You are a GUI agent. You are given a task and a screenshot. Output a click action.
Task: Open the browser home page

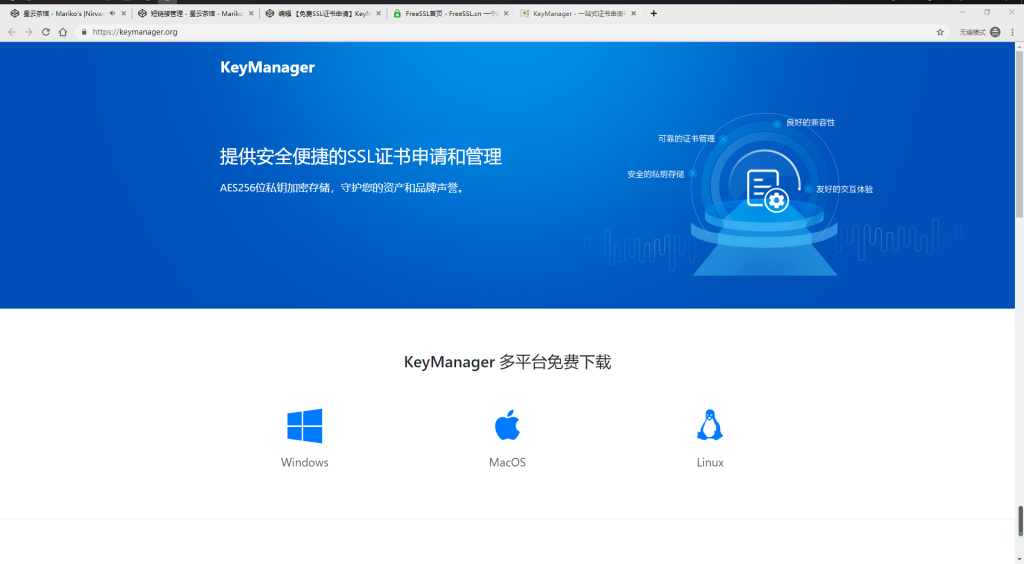coord(63,32)
